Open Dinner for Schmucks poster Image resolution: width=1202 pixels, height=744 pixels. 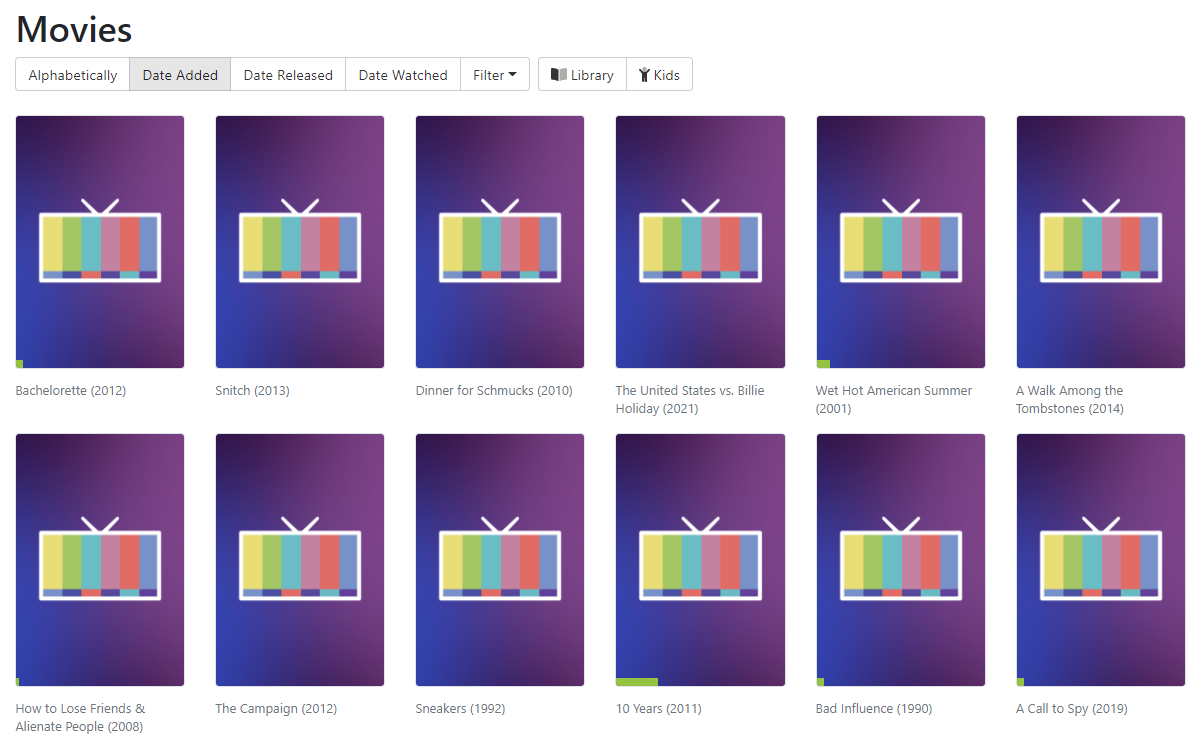click(x=500, y=242)
